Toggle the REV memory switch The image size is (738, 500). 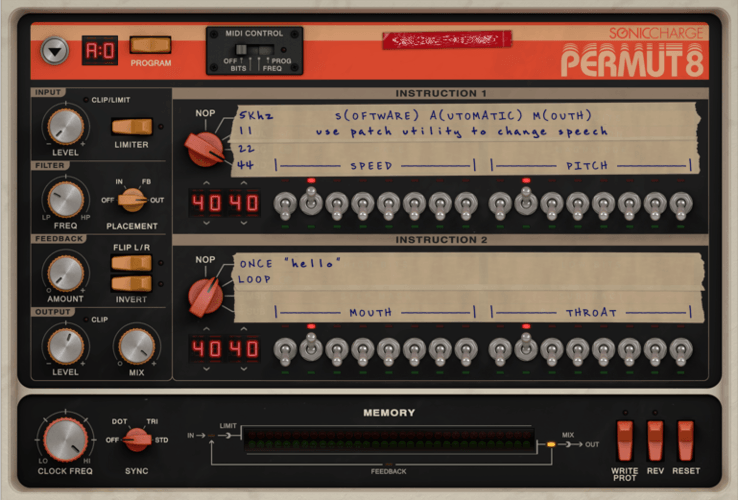[x=655, y=441]
